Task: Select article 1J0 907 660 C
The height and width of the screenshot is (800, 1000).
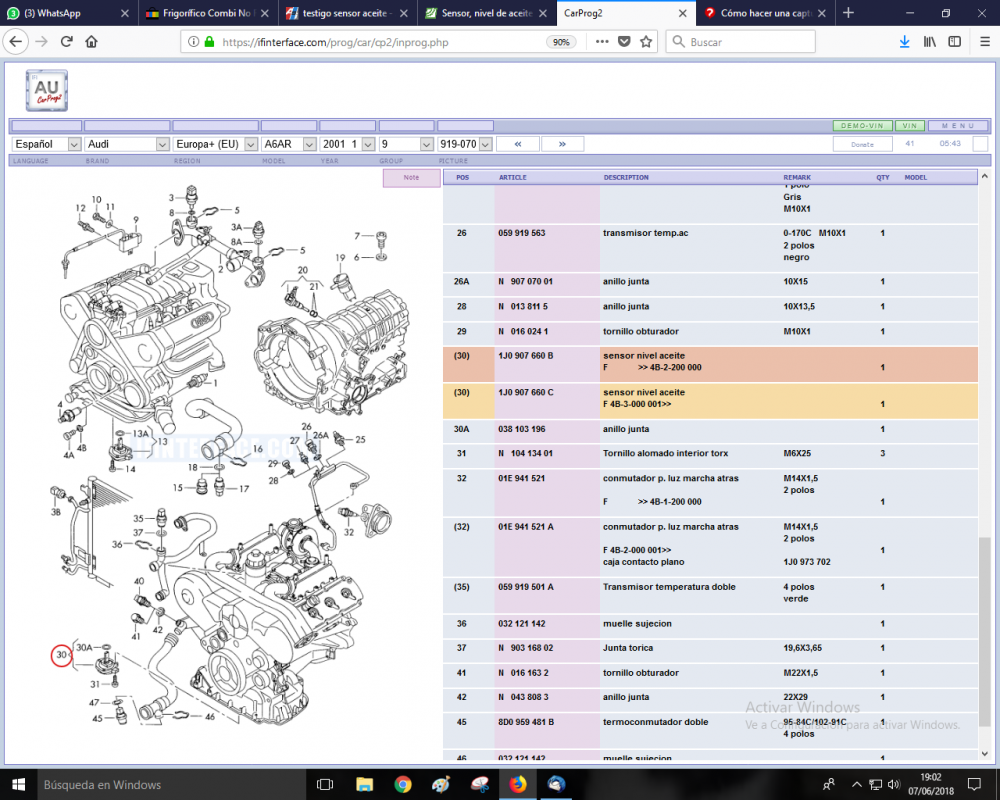Action: point(526,392)
